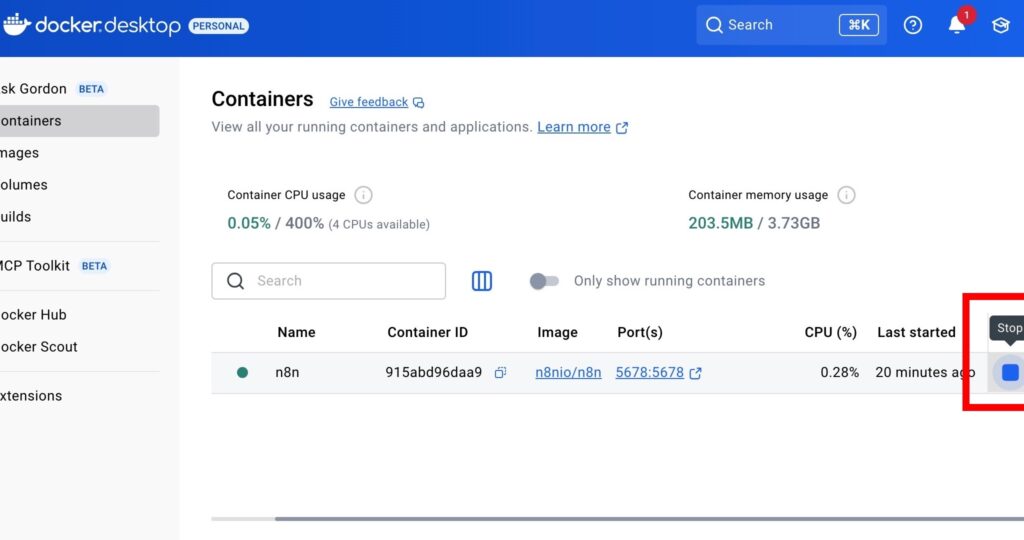Click the Container CPU usage info icon
Viewport: 1024px width, 540px height.
(364, 195)
